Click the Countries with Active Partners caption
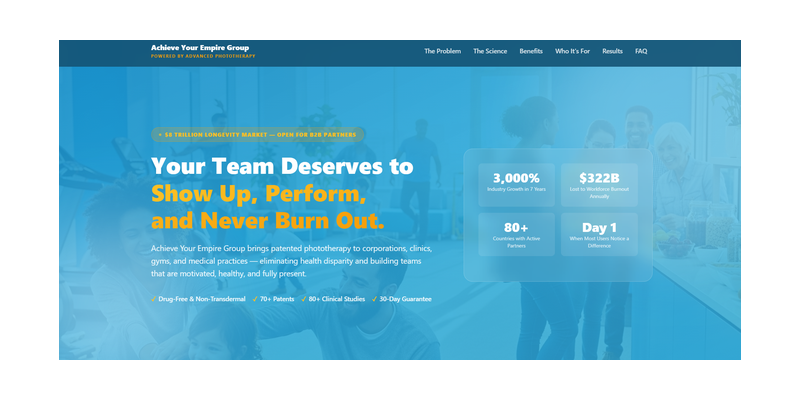The image size is (800, 400). click(516, 242)
